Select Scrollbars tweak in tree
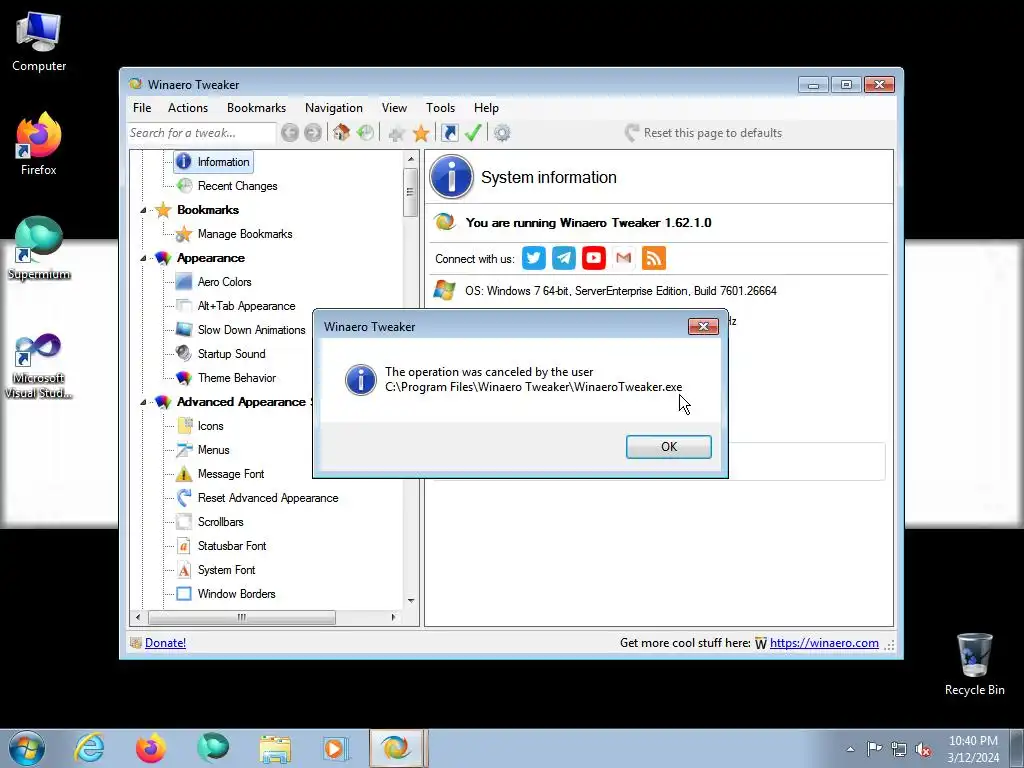This screenshot has height=768, width=1024. pyautogui.click(x=220, y=522)
